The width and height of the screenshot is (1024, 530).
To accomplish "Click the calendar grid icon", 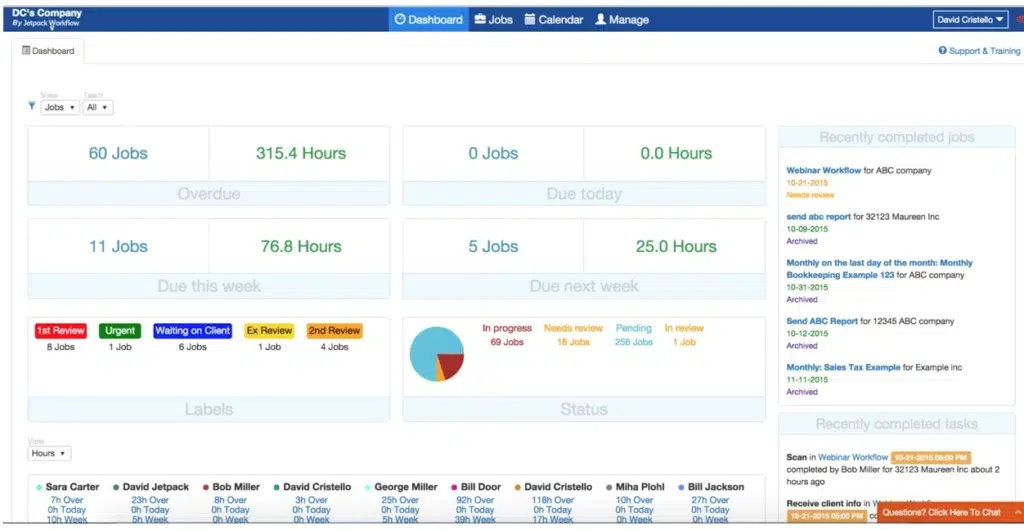I will pyautogui.click(x=530, y=19).
